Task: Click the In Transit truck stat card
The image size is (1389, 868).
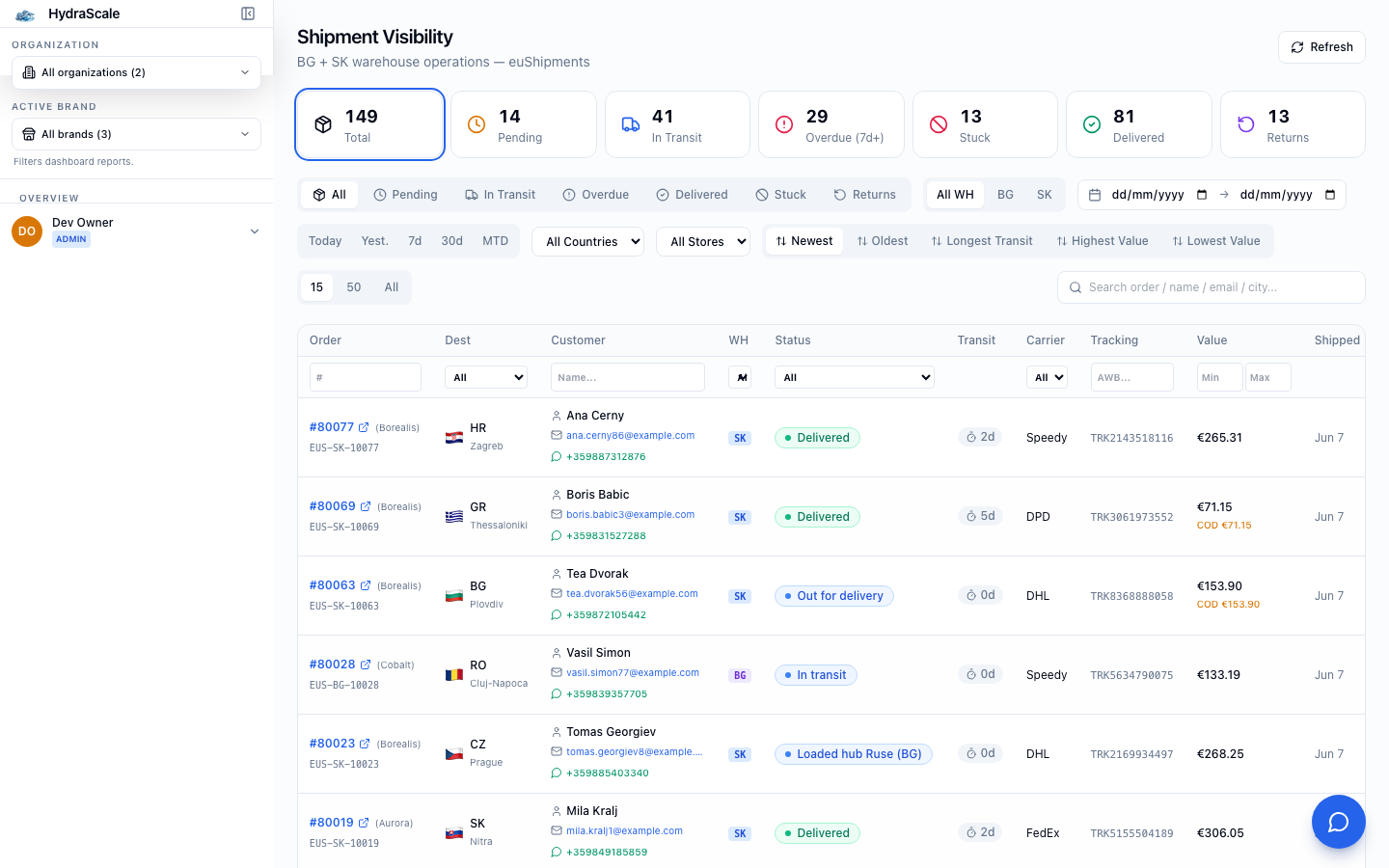Action: [677, 124]
